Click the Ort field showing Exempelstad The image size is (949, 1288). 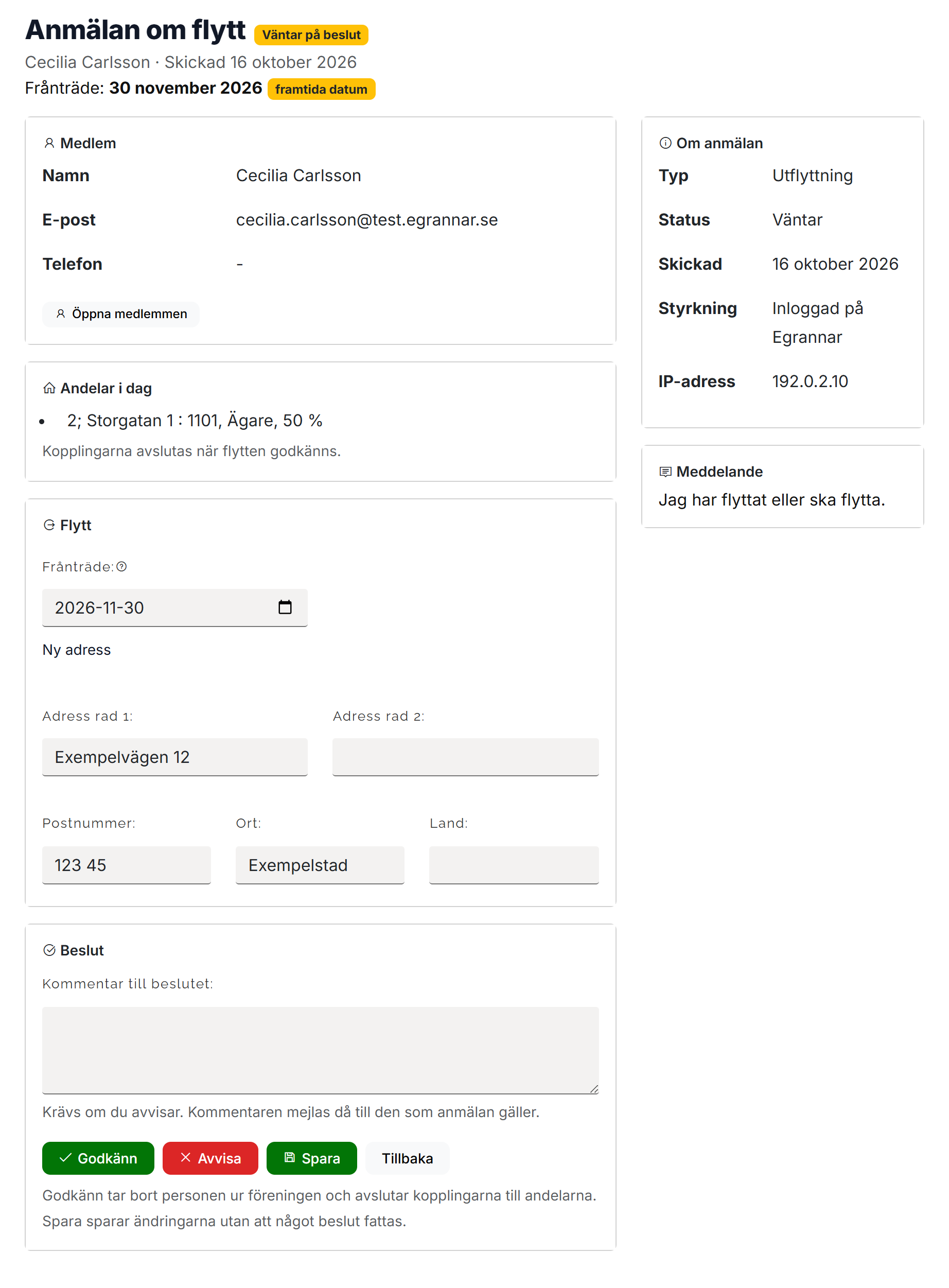tap(320, 865)
